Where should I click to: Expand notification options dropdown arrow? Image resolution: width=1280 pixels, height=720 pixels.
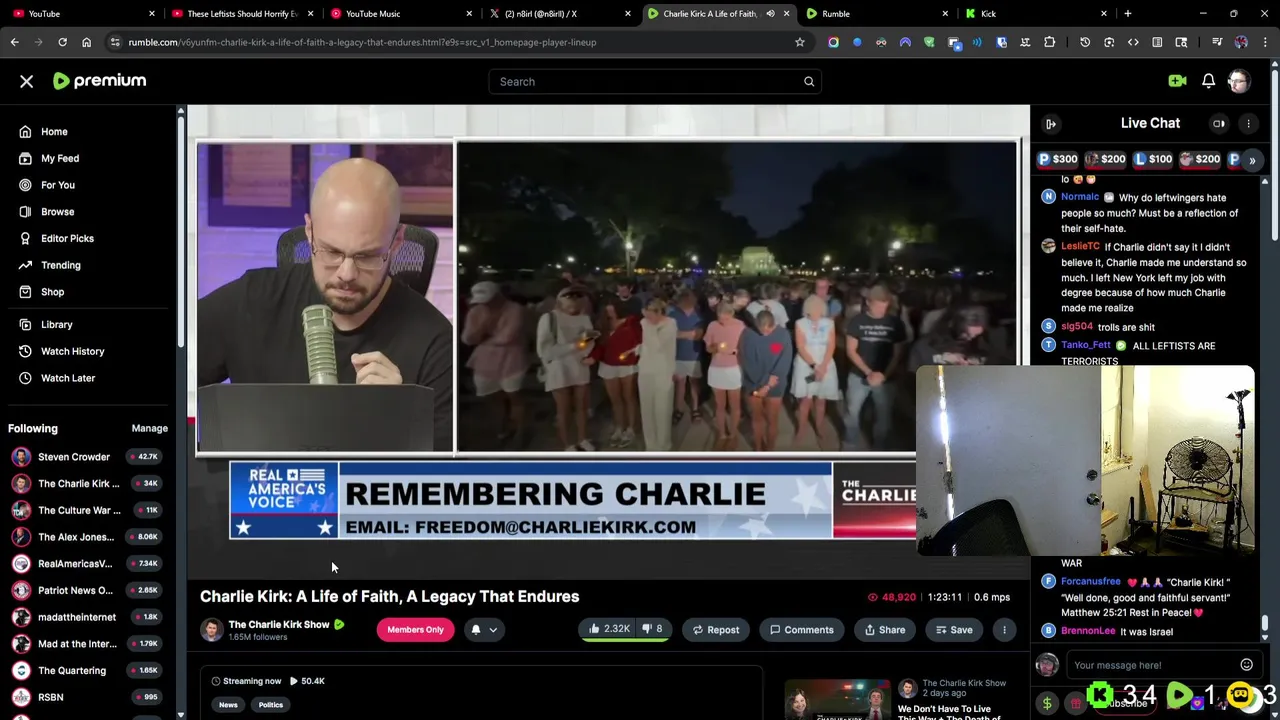coord(493,630)
